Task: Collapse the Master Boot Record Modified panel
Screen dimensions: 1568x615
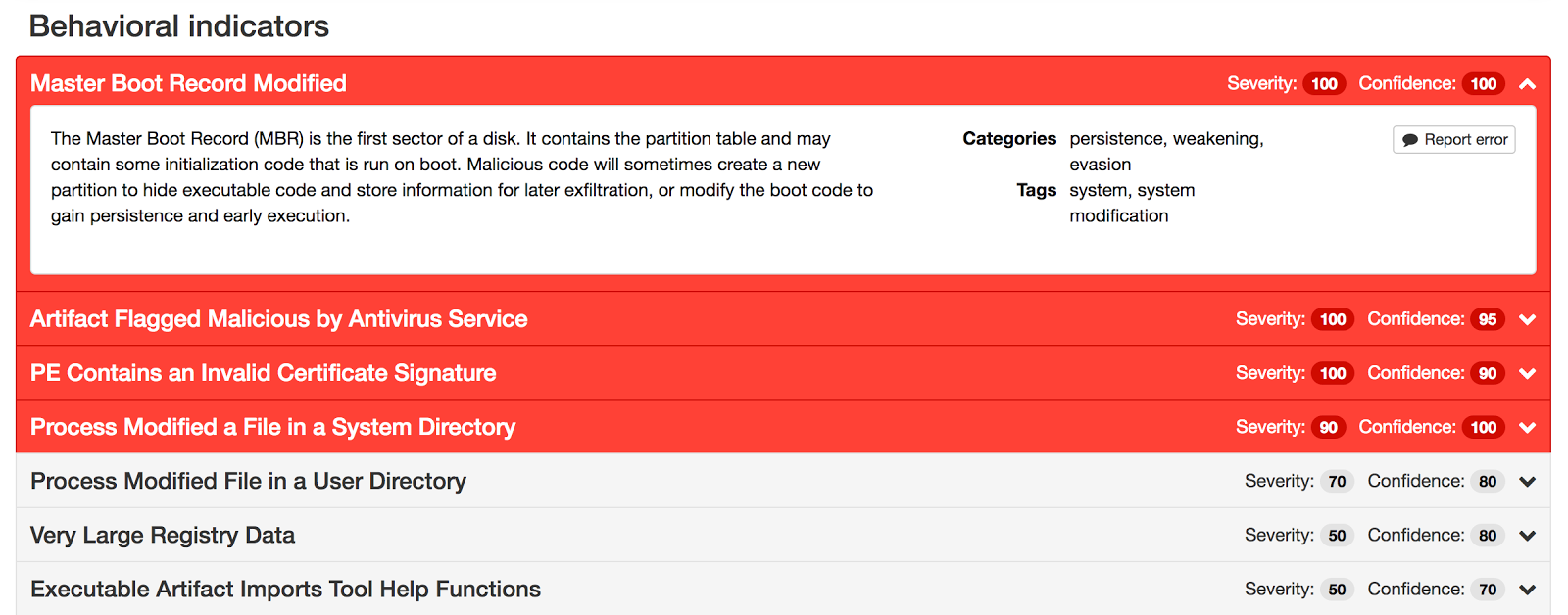Action: click(x=1527, y=84)
